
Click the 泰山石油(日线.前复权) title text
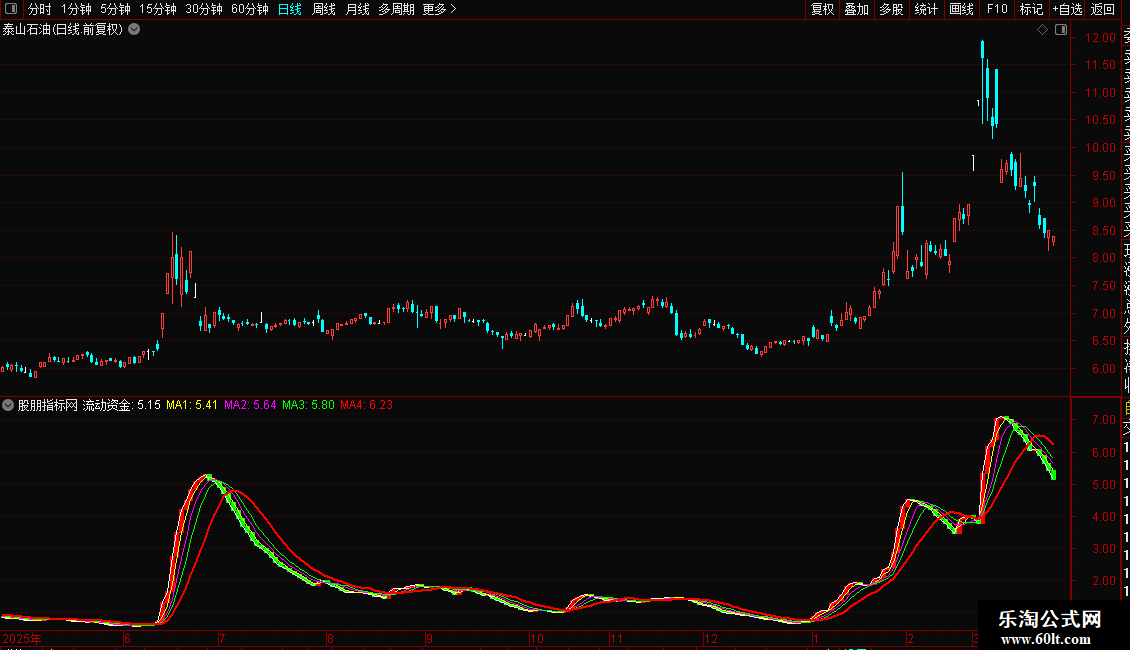[x=63, y=30]
